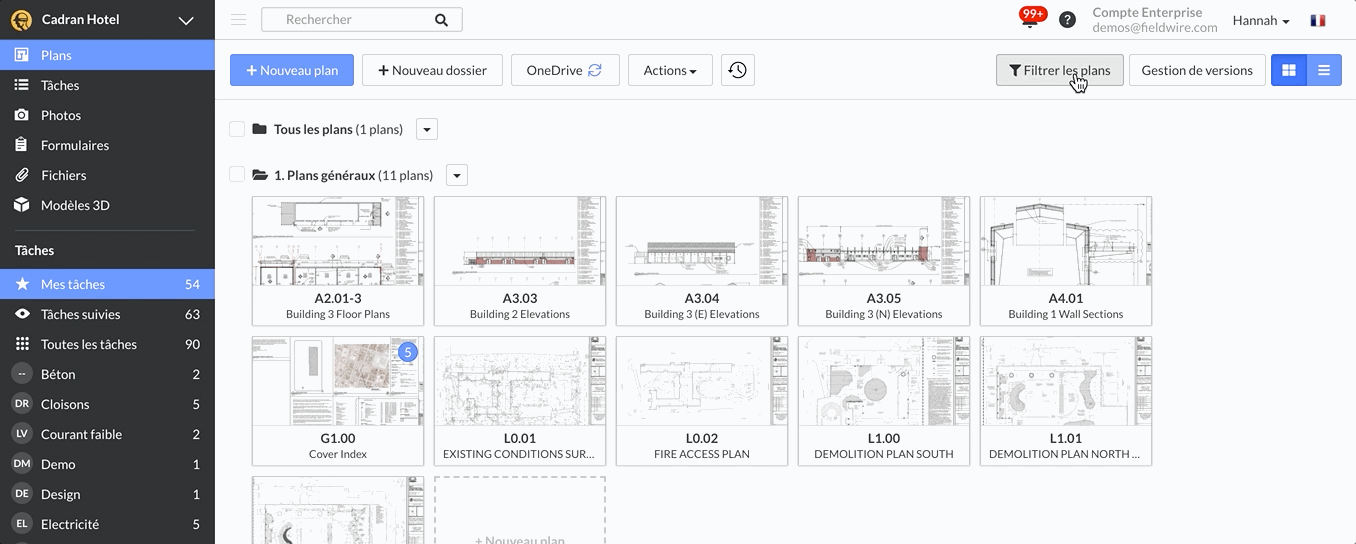Click the search magnifier icon
The height and width of the screenshot is (544, 1356).
click(x=442, y=20)
